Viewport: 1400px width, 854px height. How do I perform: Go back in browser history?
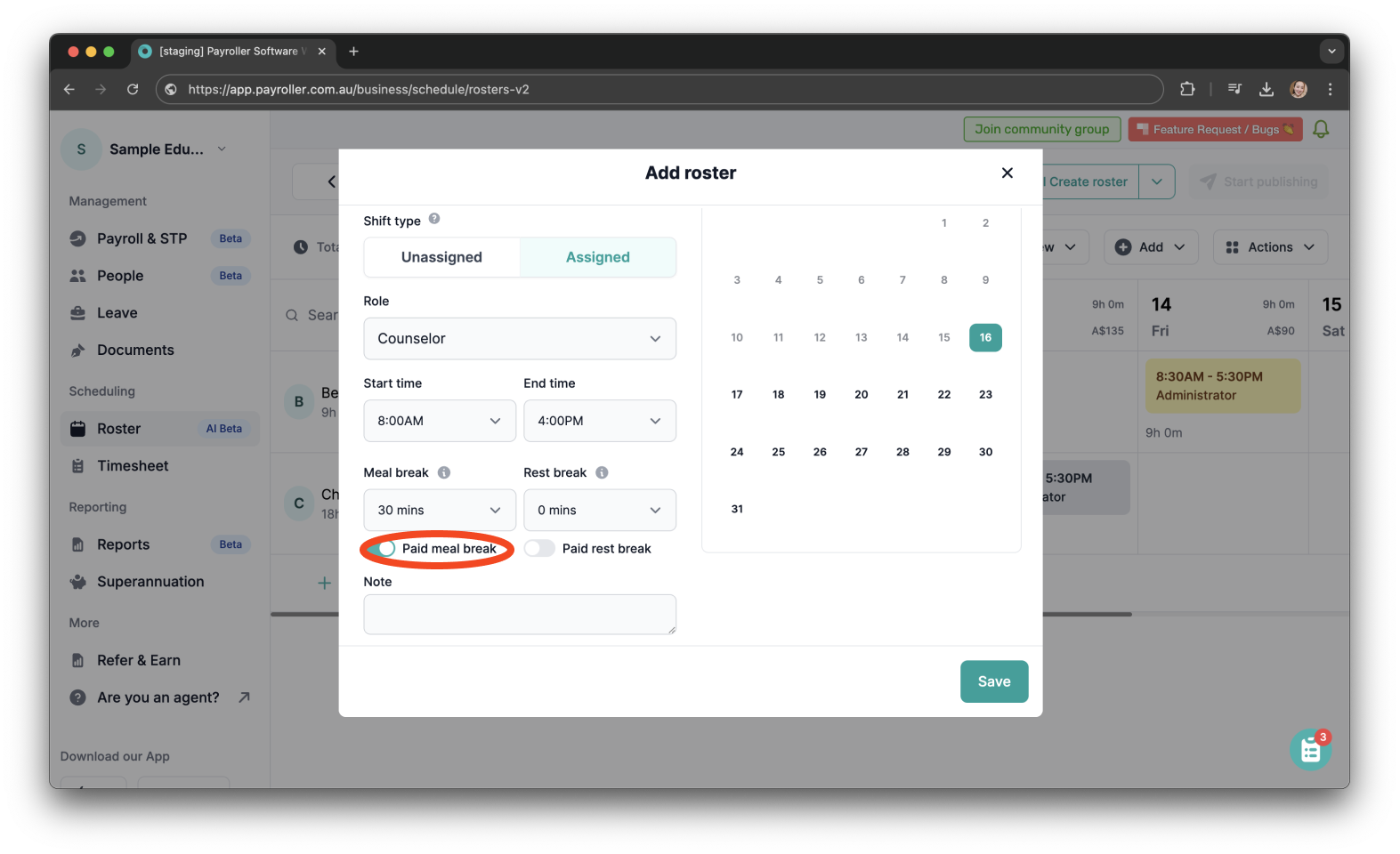coord(69,89)
